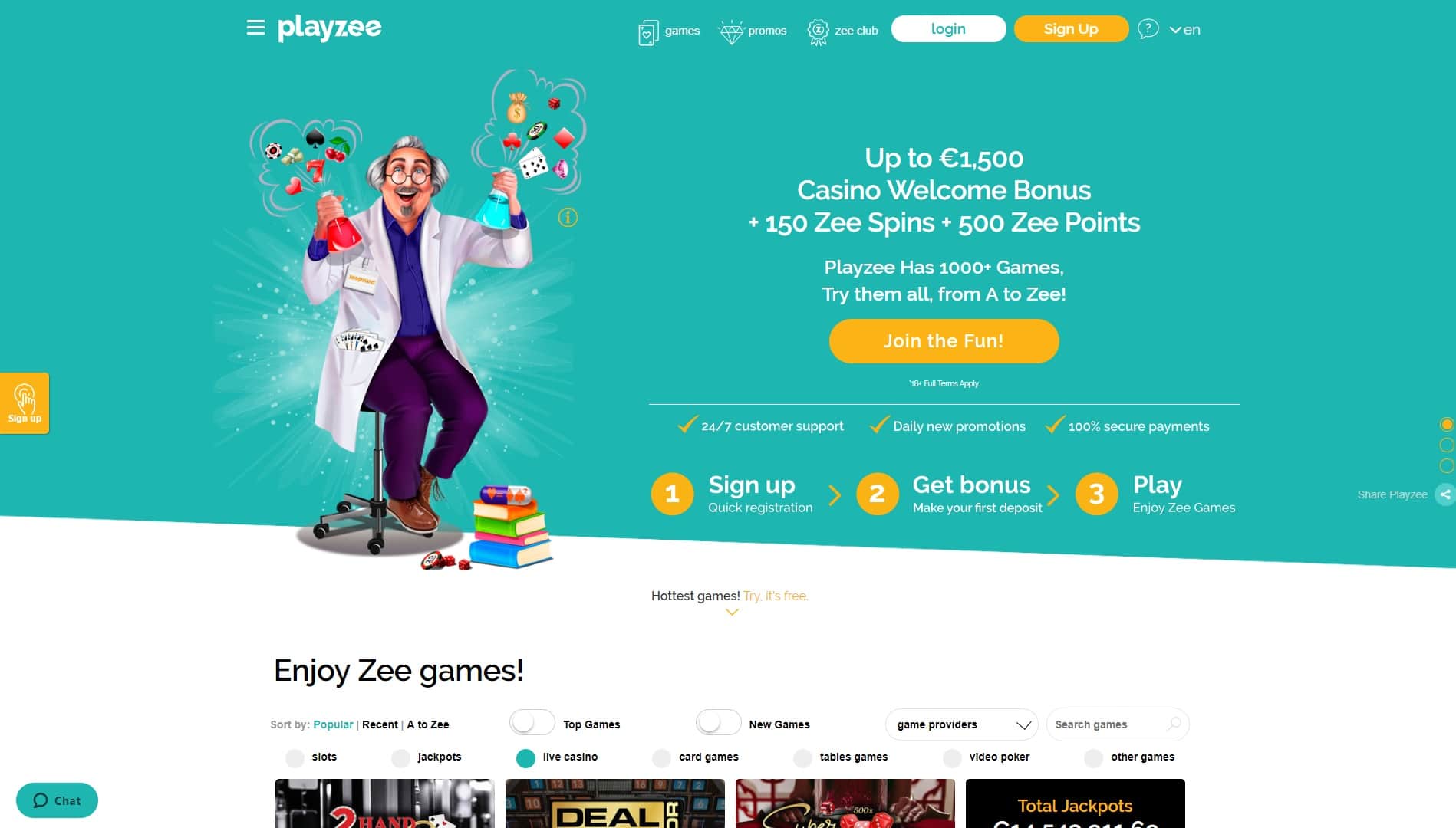Viewport: 1456px width, 828px height.
Task: Enable the New Games toggle
Action: coord(718,723)
